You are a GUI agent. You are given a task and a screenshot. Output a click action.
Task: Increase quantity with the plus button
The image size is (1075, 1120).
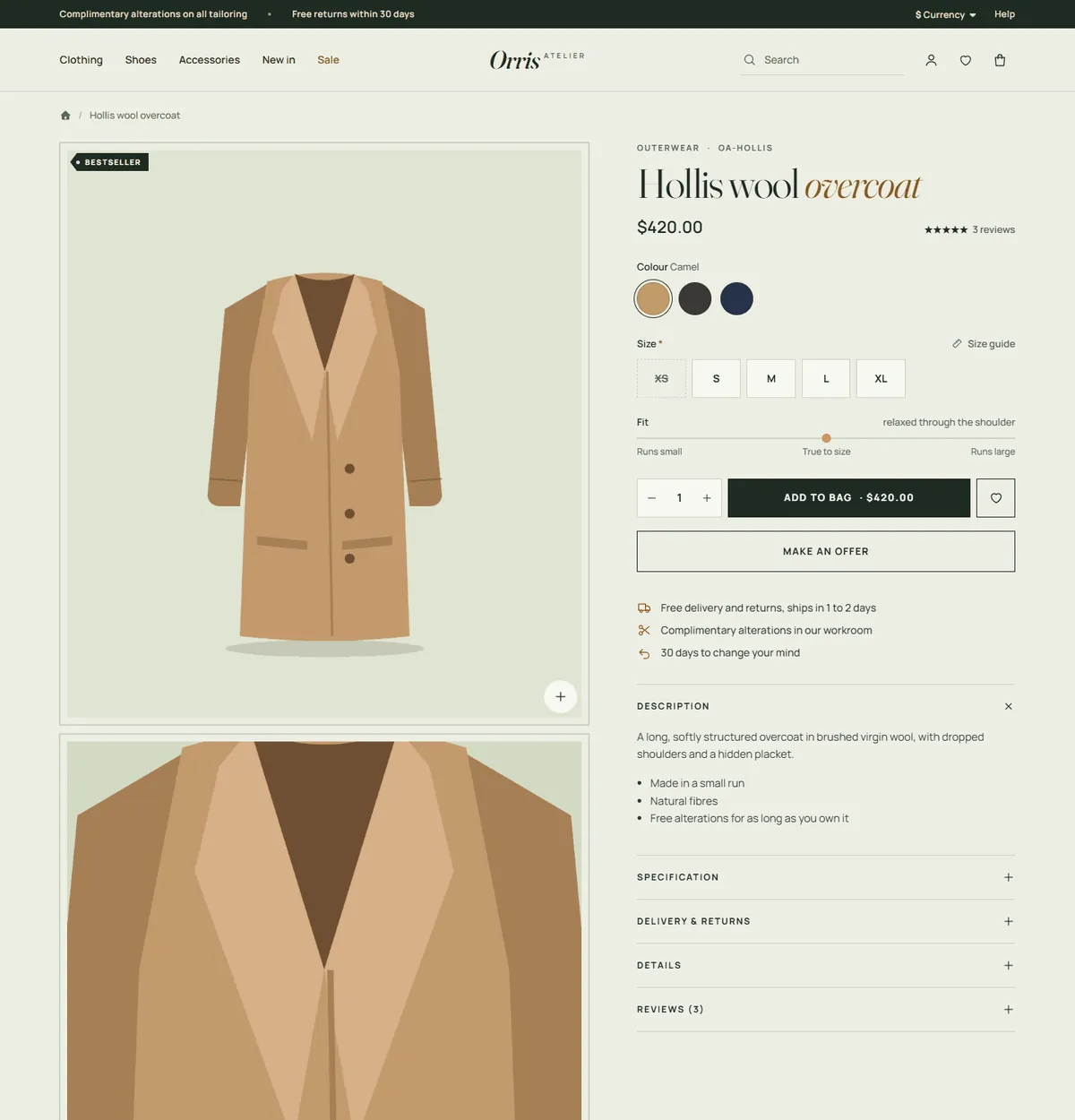pyautogui.click(x=707, y=498)
